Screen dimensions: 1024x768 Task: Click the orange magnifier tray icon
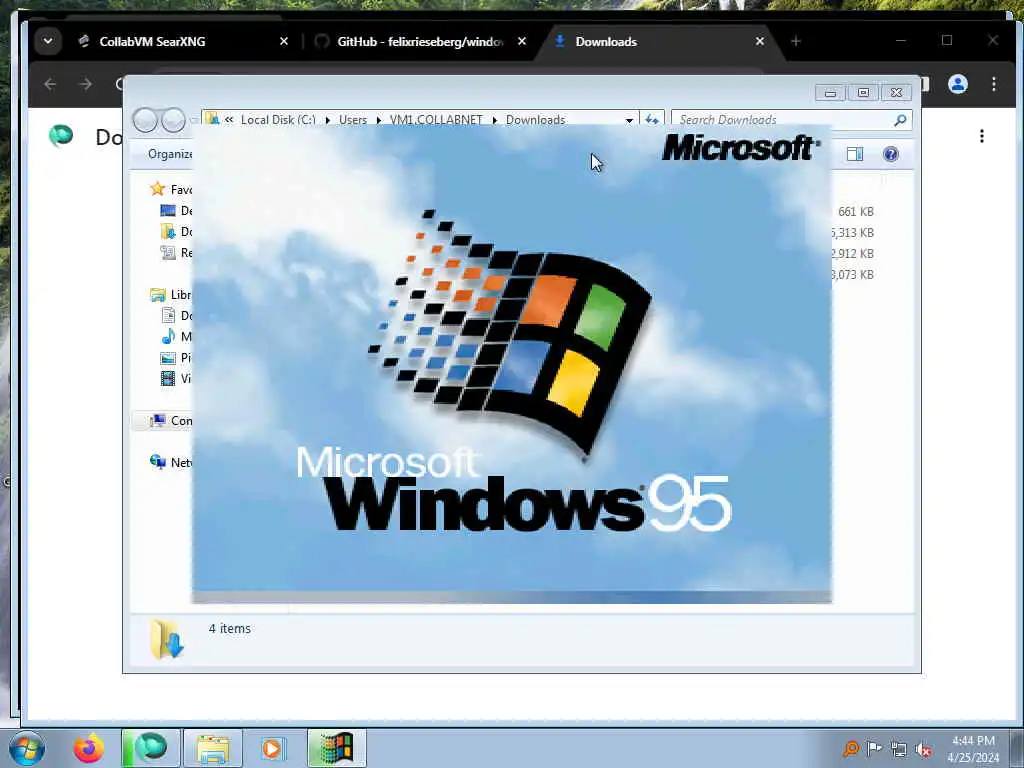[x=851, y=748]
